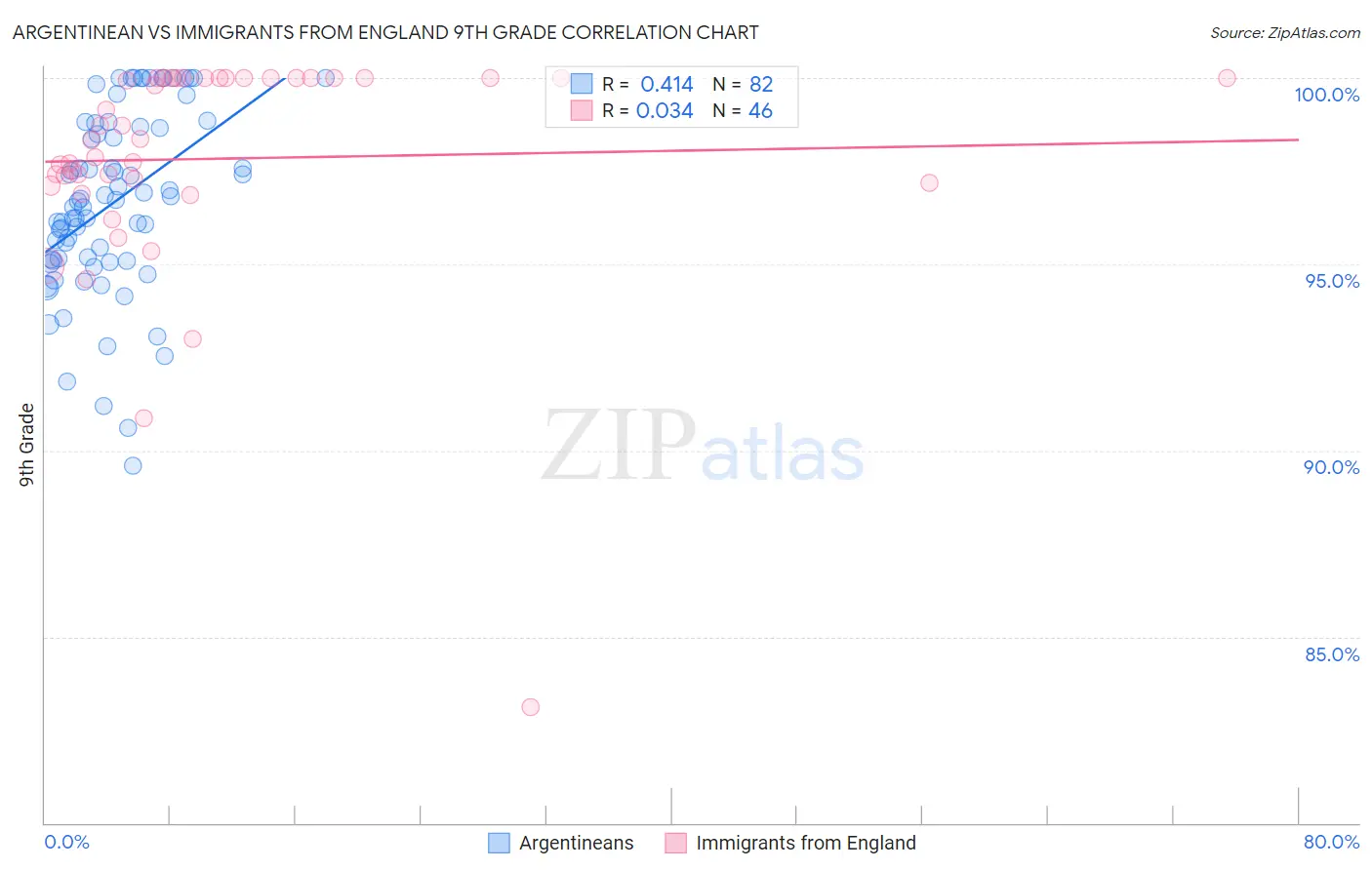Click the pink data point near 97%
1372x870 pixels.
coord(929,183)
